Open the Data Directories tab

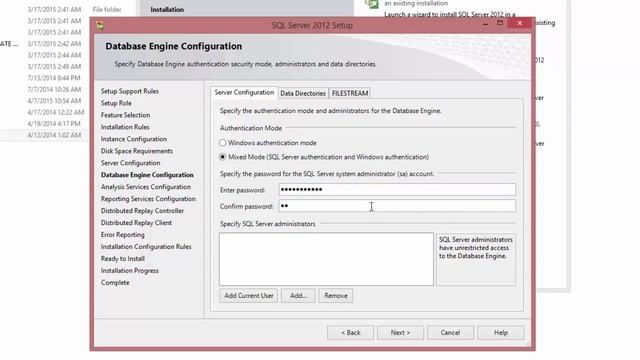coord(303,93)
